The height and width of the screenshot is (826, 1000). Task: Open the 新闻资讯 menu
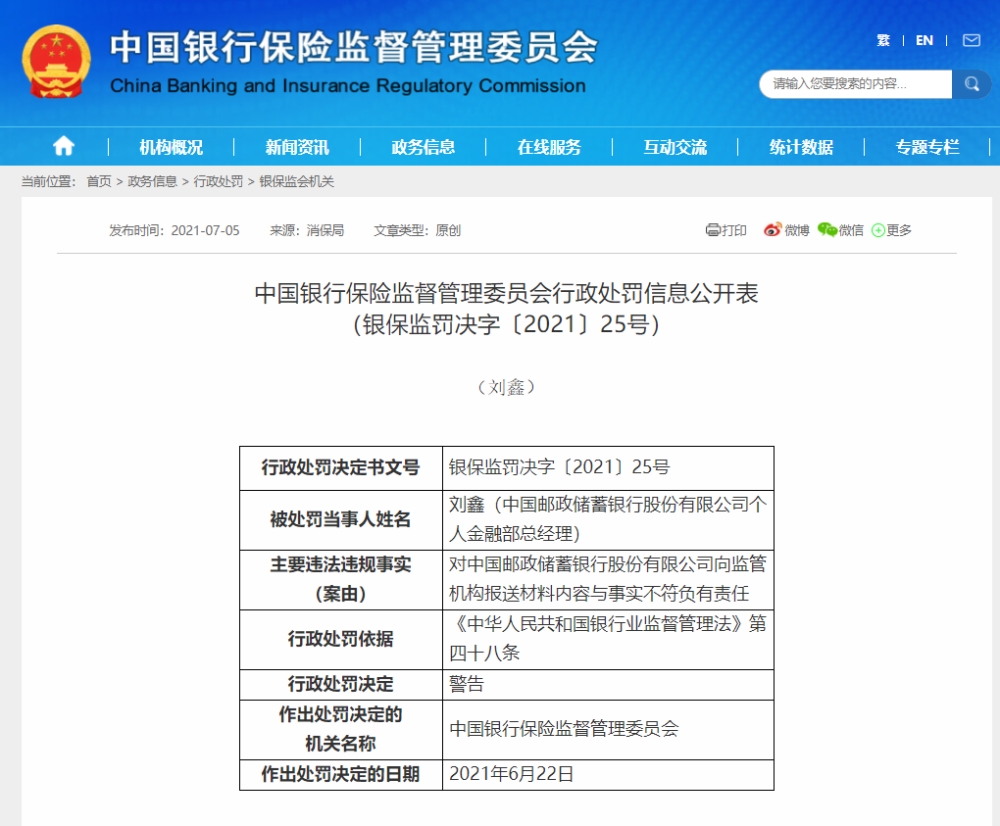297,147
